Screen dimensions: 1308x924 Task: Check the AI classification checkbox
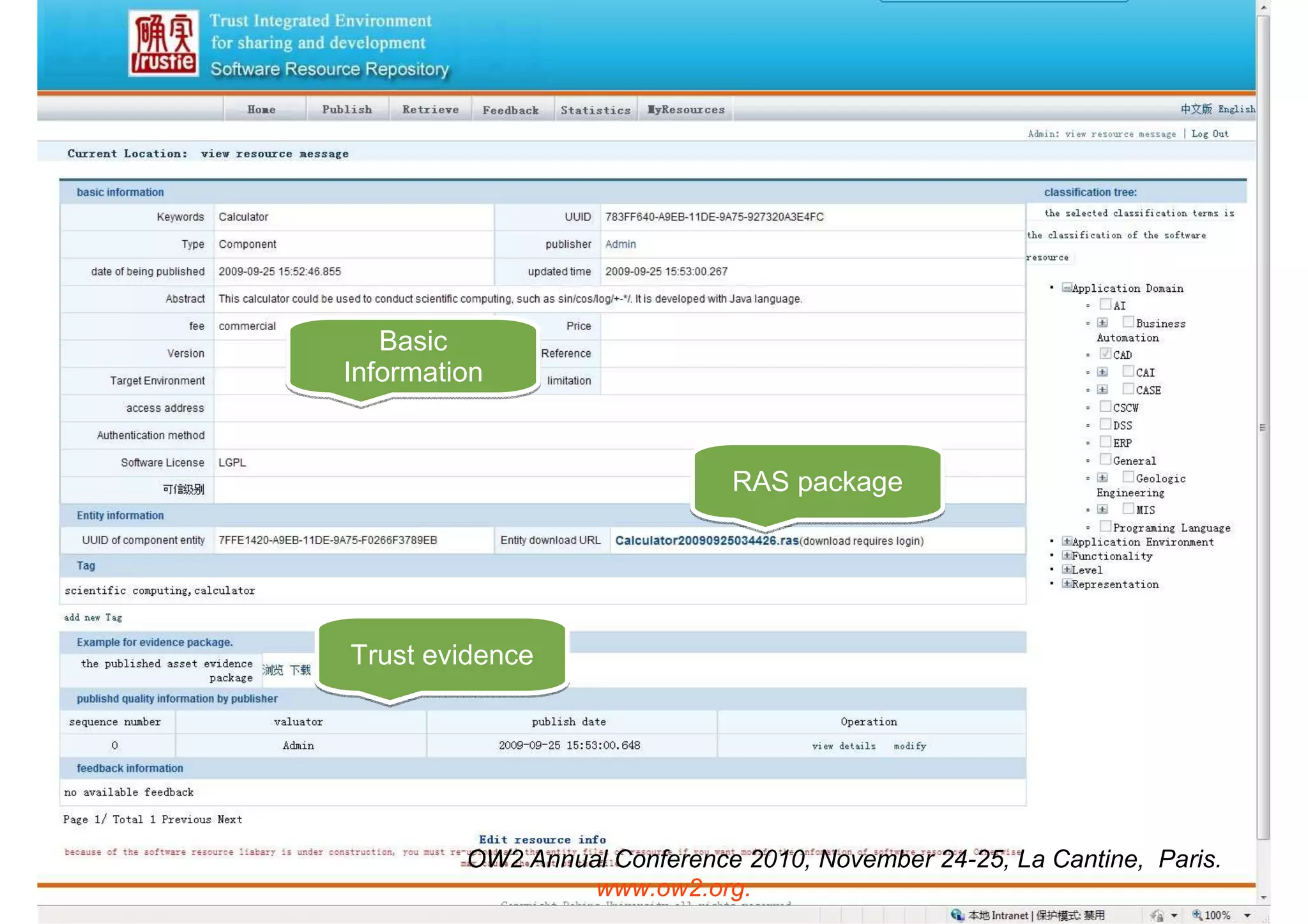click(1106, 304)
